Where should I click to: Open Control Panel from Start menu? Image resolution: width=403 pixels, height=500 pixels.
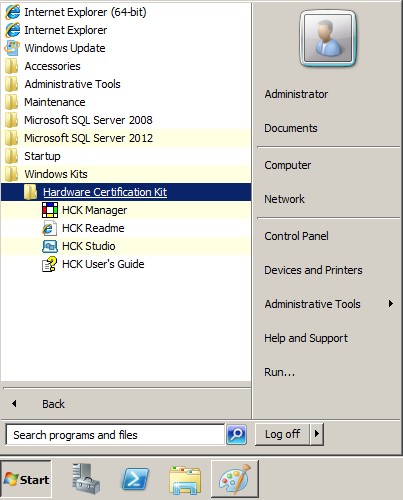[296, 236]
